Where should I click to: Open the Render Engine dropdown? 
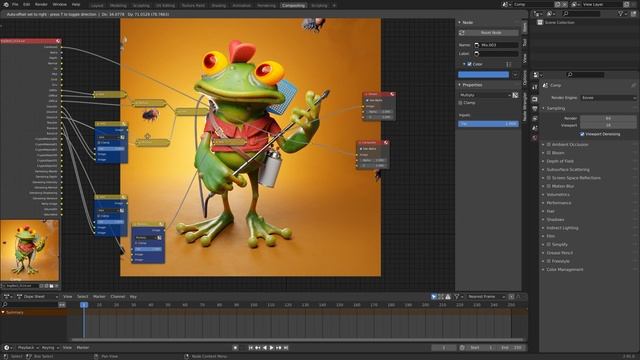(x=608, y=98)
